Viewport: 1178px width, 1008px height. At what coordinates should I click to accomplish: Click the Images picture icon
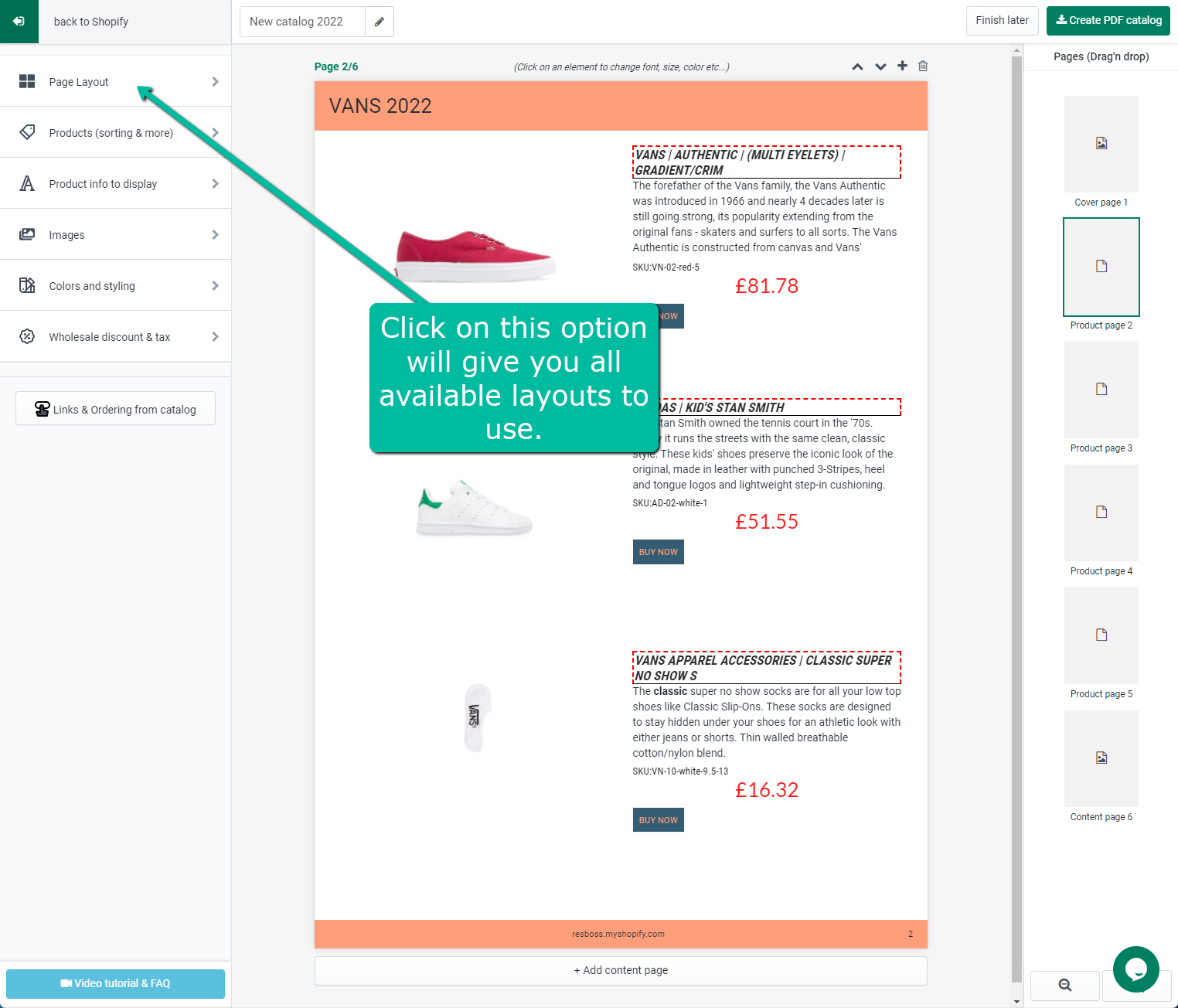tap(27, 234)
